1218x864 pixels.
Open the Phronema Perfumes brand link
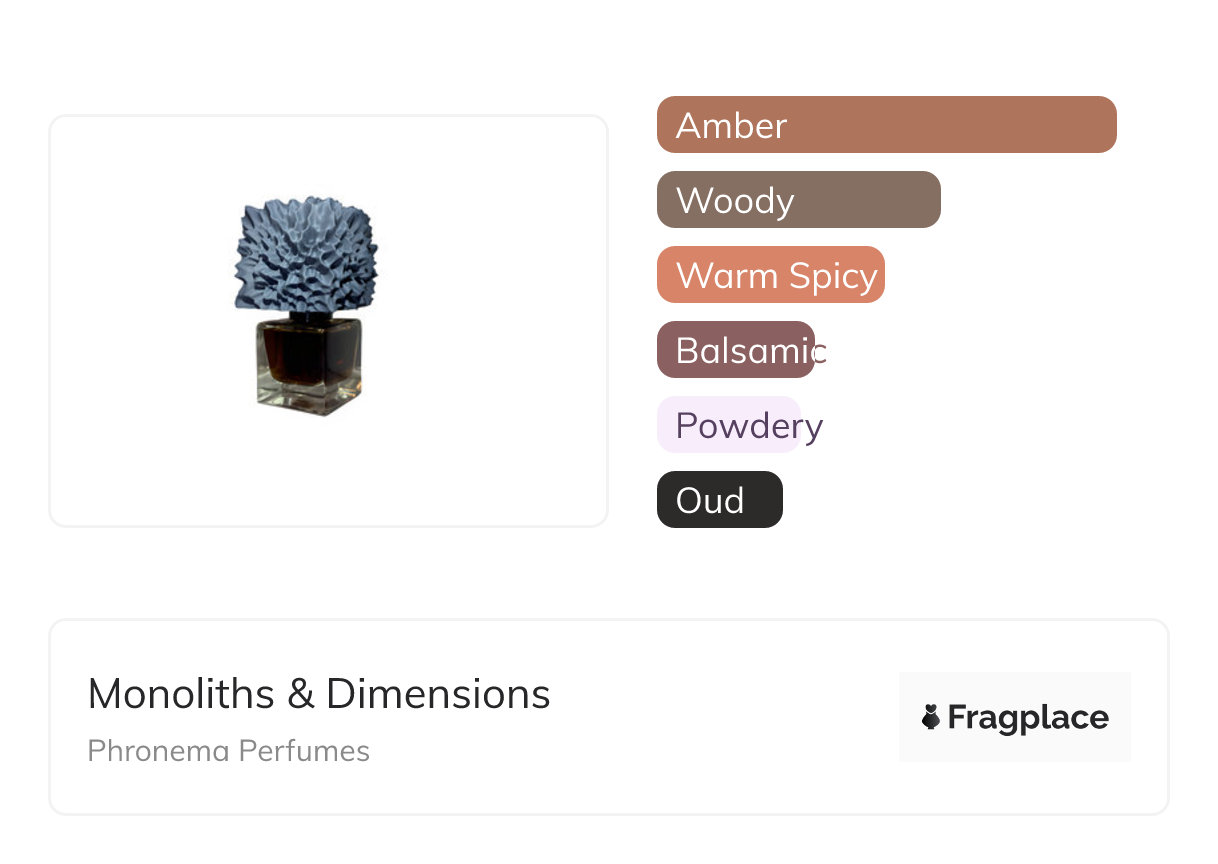pos(228,751)
